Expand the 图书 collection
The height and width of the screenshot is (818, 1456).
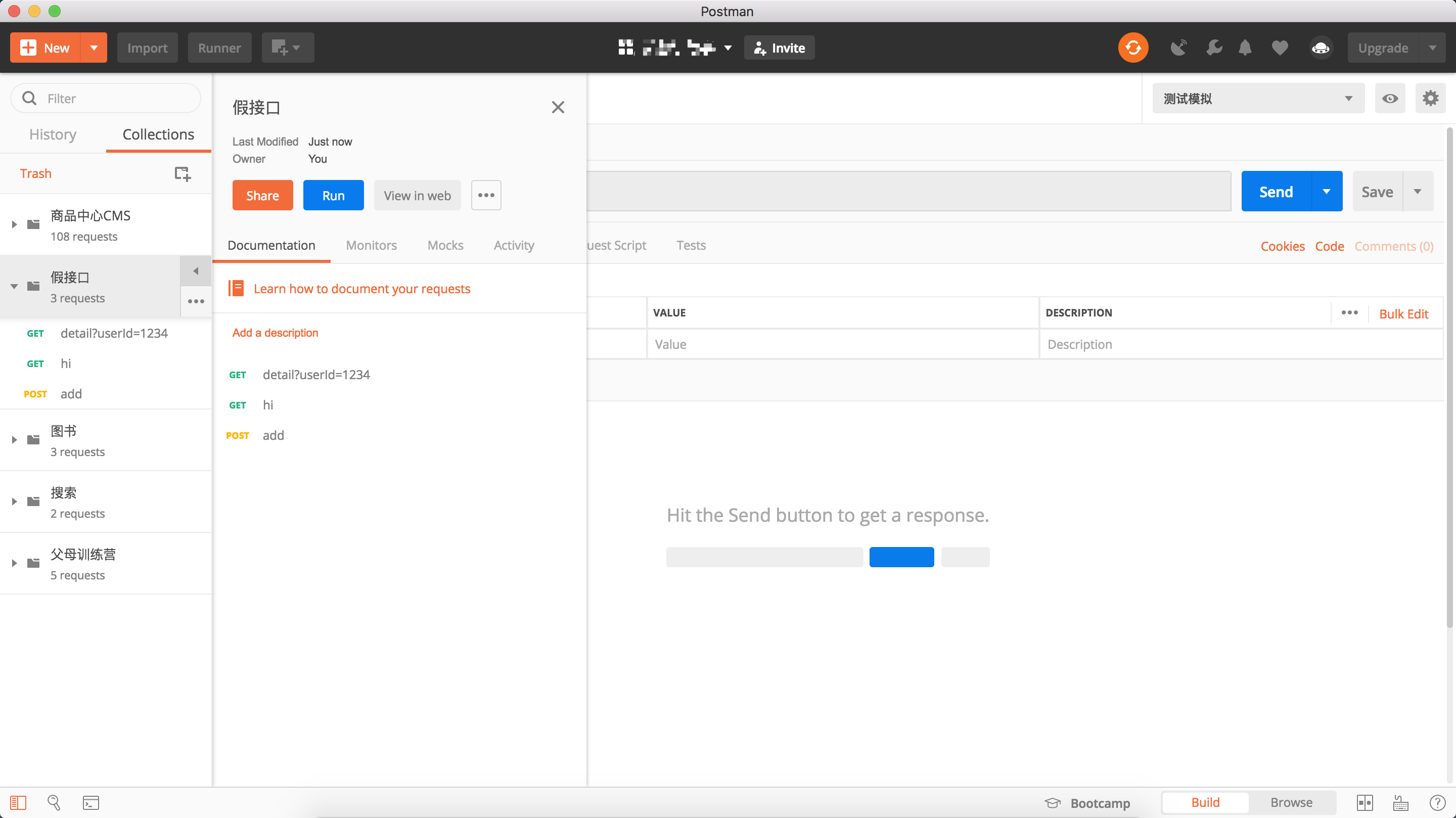(x=14, y=440)
